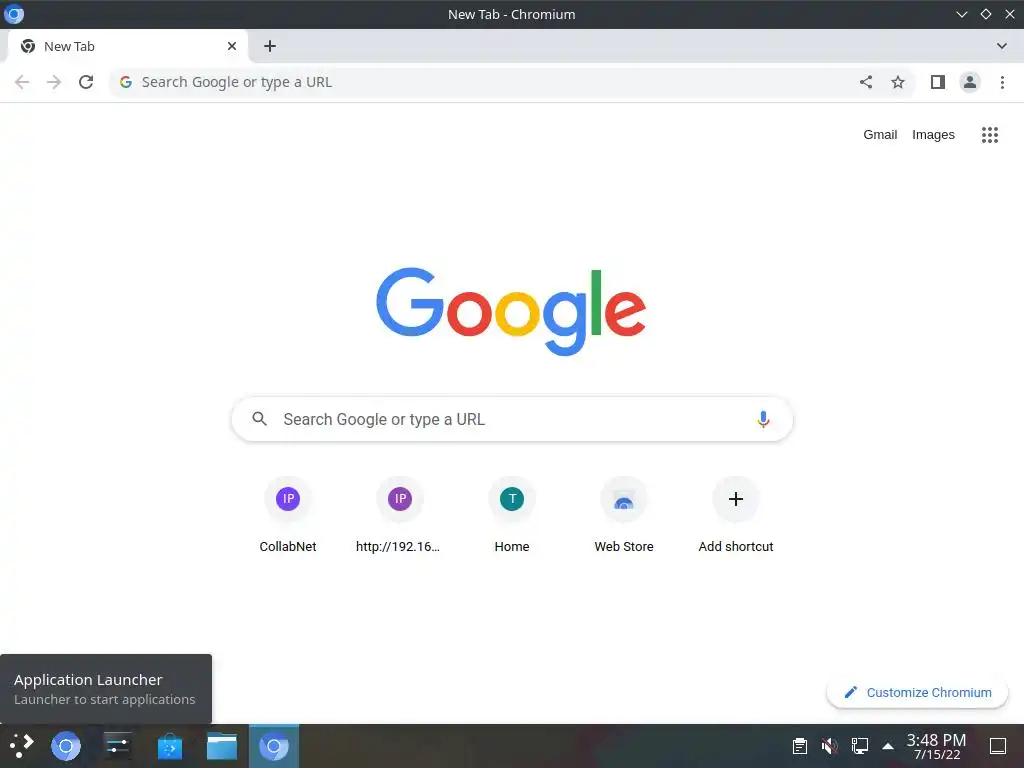Click the magnifier icon in Google search box
Viewport: 1024px width, 768px height.
(259, 419)
